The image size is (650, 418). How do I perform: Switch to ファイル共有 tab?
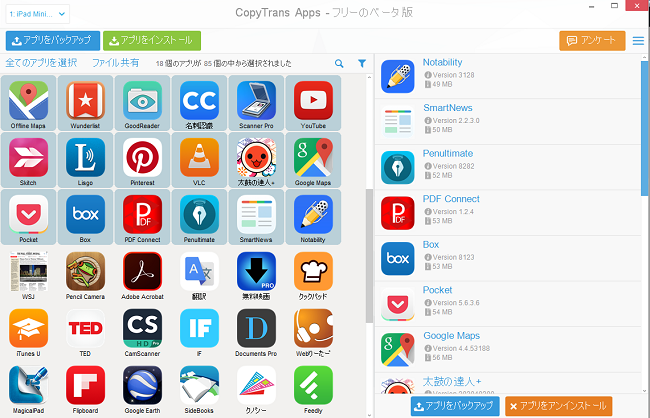pos(116,63)
